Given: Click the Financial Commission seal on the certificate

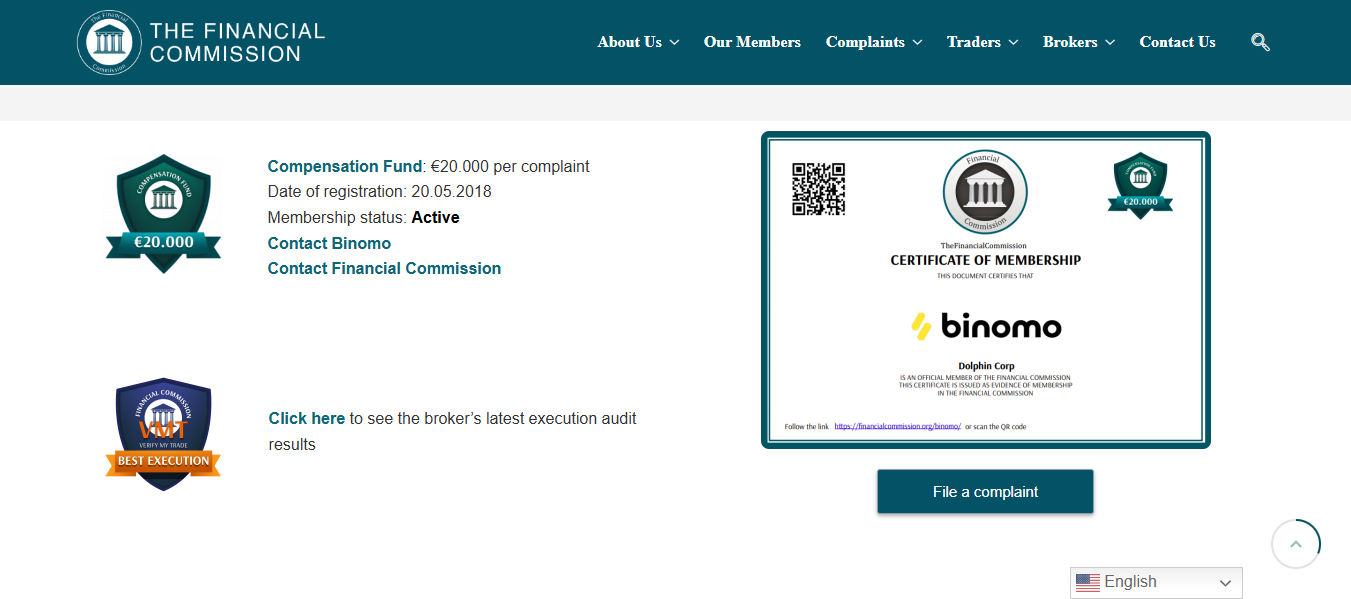Looking at the screenshot, I should (984, 191).
